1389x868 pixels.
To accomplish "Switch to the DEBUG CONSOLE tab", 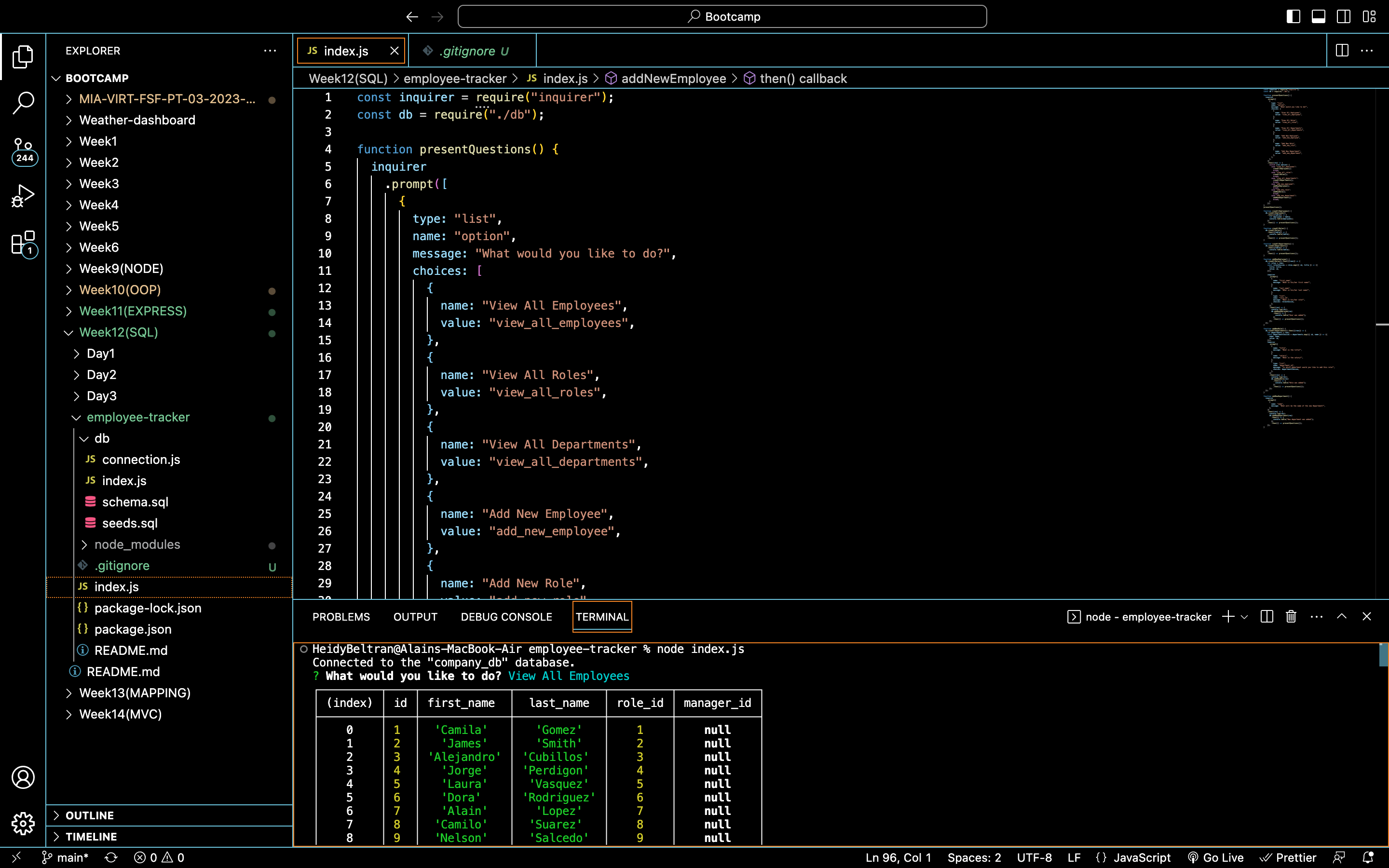I will click(506, 617).
